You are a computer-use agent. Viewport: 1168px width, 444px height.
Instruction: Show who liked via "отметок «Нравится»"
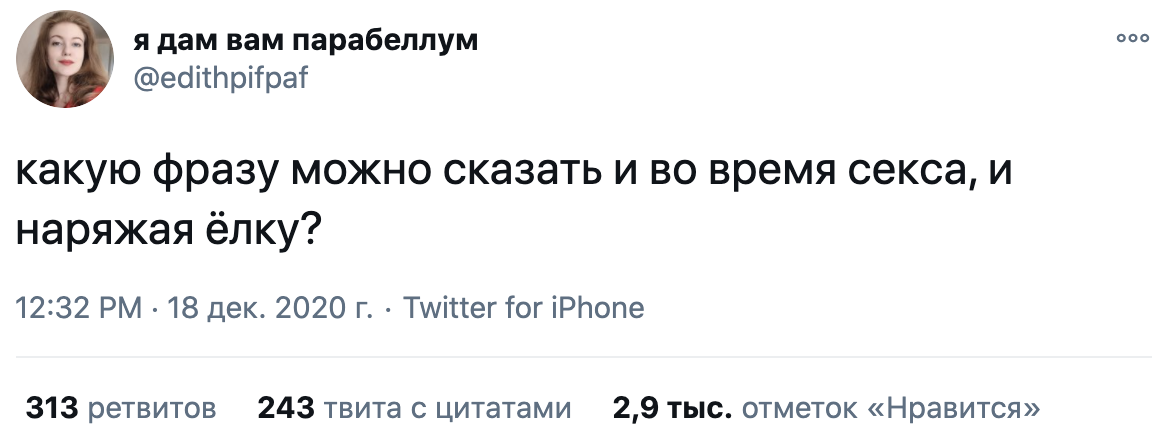[x=891, y=408]
